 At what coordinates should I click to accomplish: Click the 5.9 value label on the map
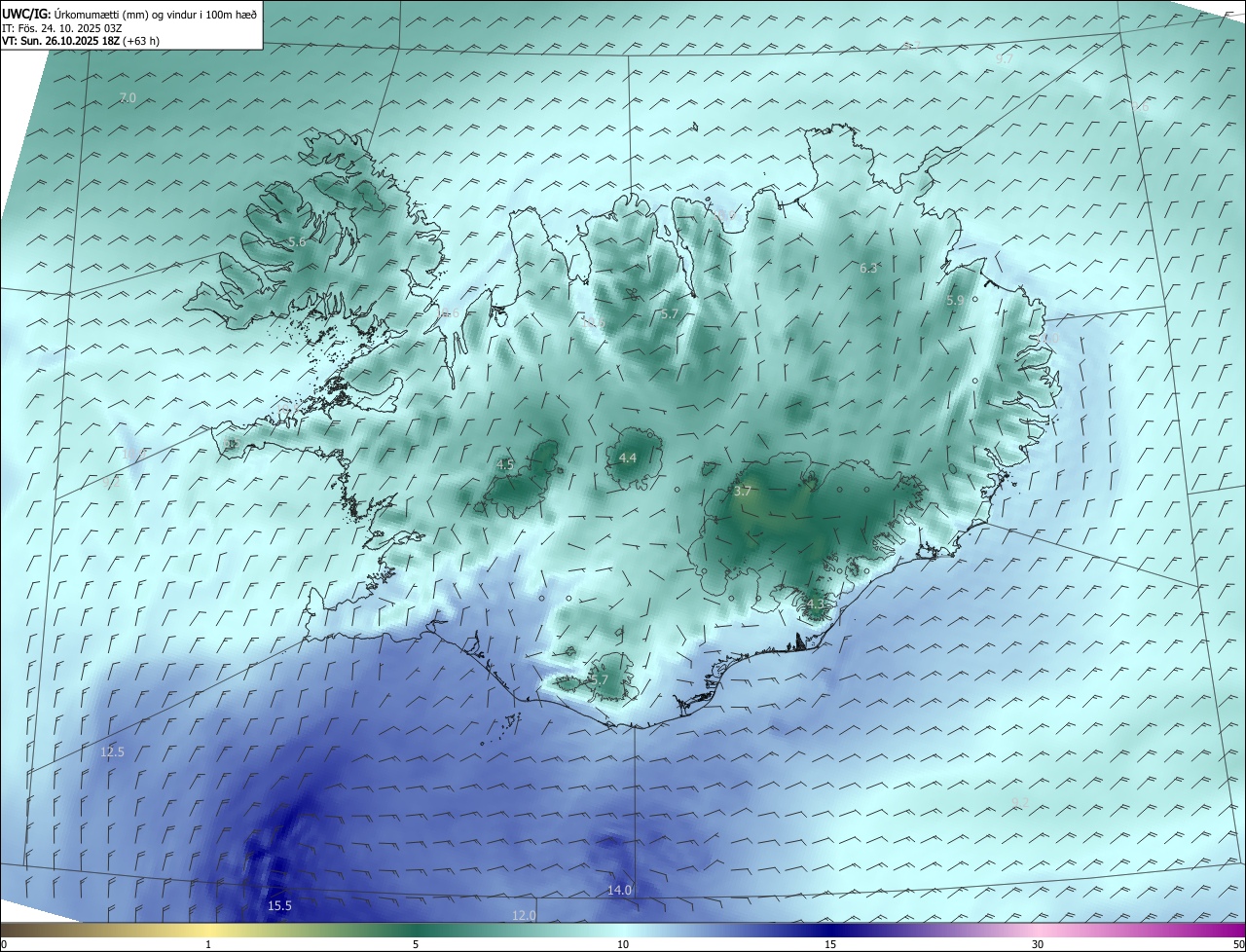pos(955,301)
